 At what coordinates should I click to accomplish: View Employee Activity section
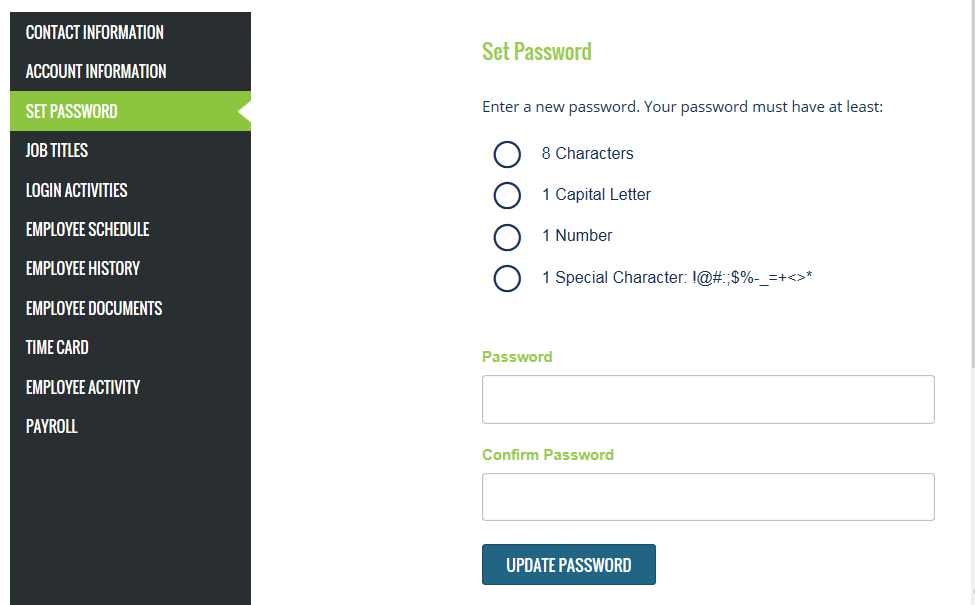[83, 387]
